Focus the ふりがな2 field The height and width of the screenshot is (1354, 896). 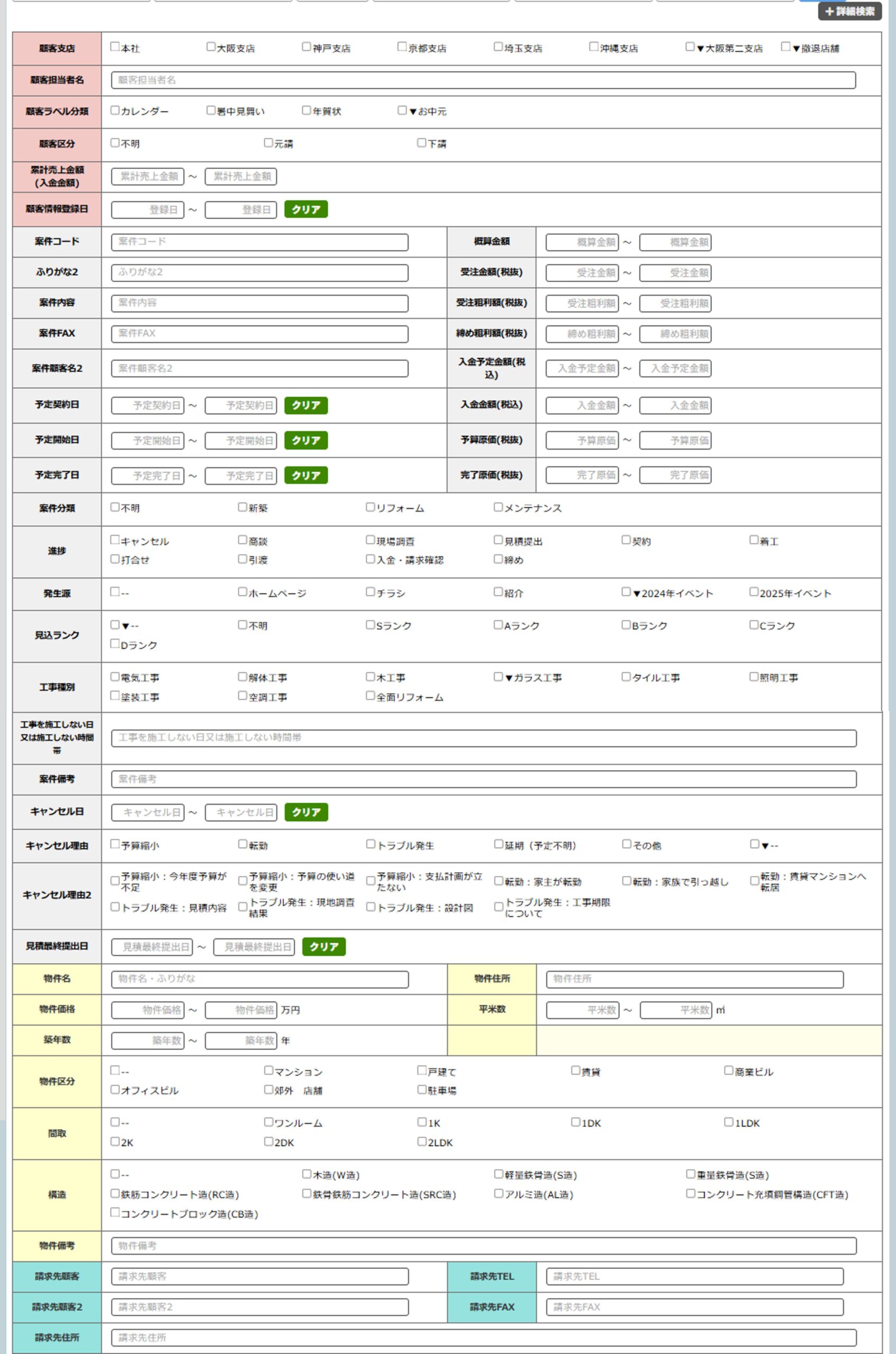[x=260, y=273]
